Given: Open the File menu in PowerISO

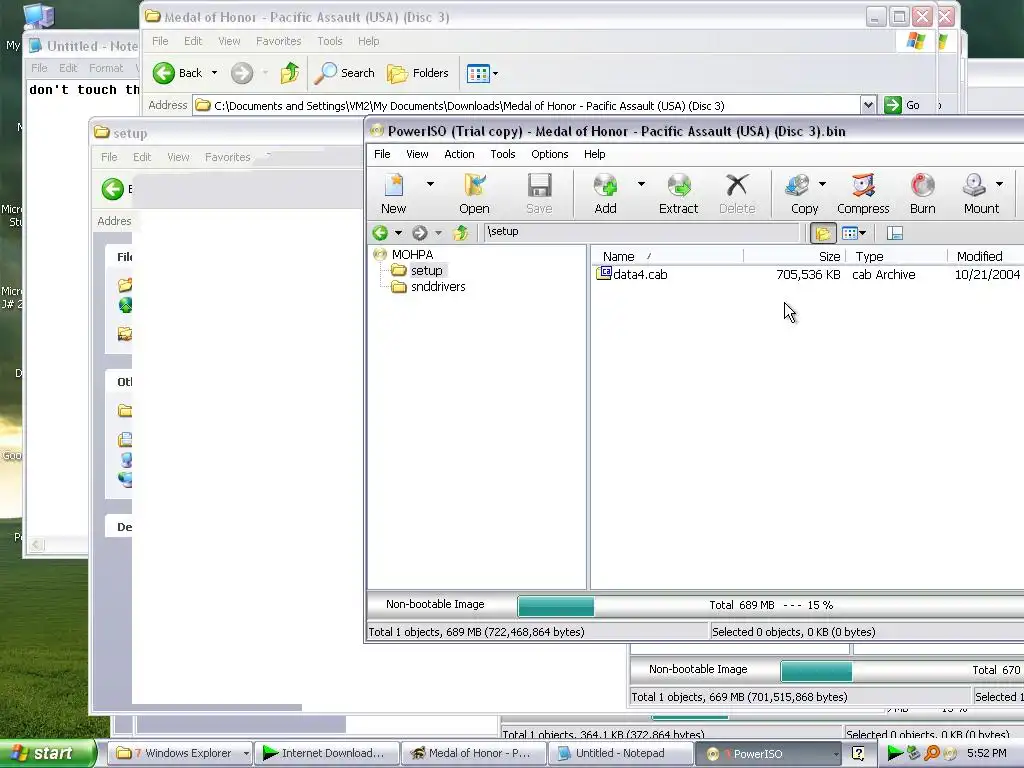Looking at the screenshot, I should (382, 154).
